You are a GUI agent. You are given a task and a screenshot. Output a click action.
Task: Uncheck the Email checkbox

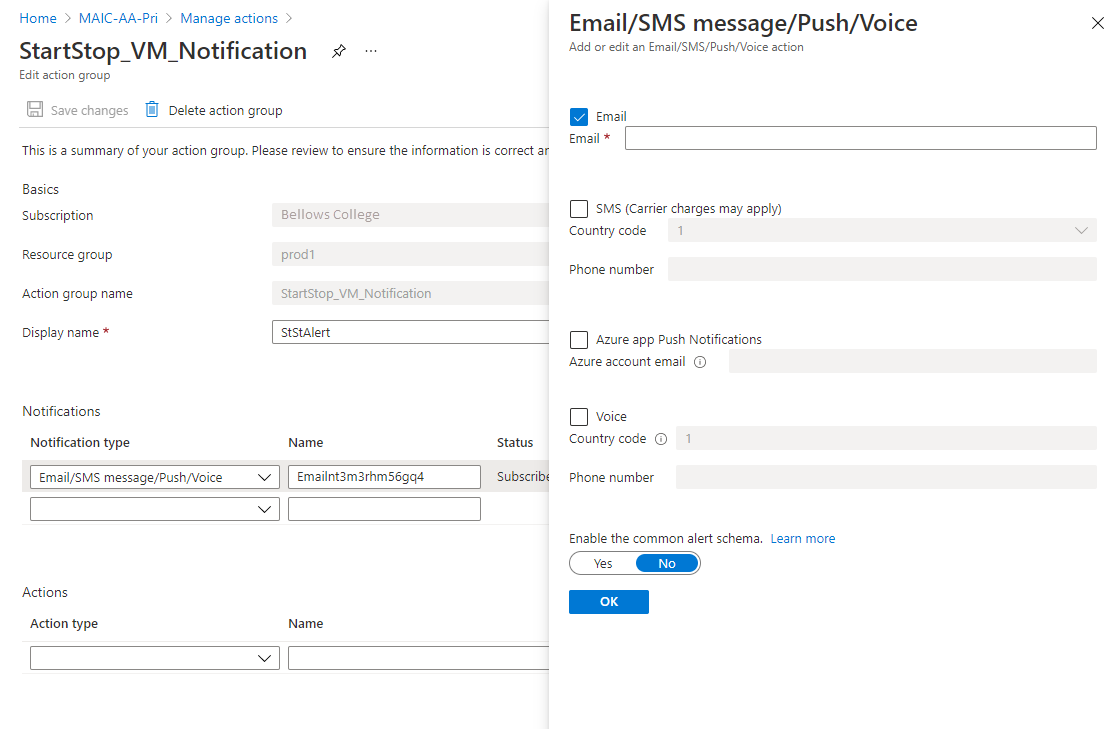pos(578,116)
